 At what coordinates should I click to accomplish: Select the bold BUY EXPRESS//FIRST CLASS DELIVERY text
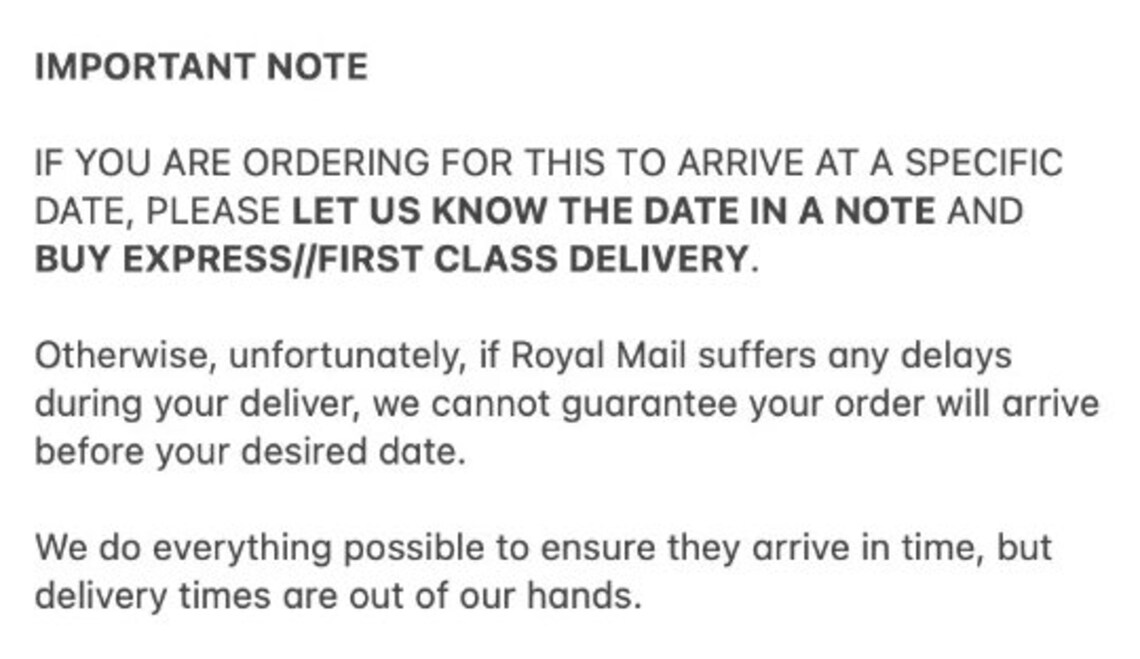(x=392, y=259)
